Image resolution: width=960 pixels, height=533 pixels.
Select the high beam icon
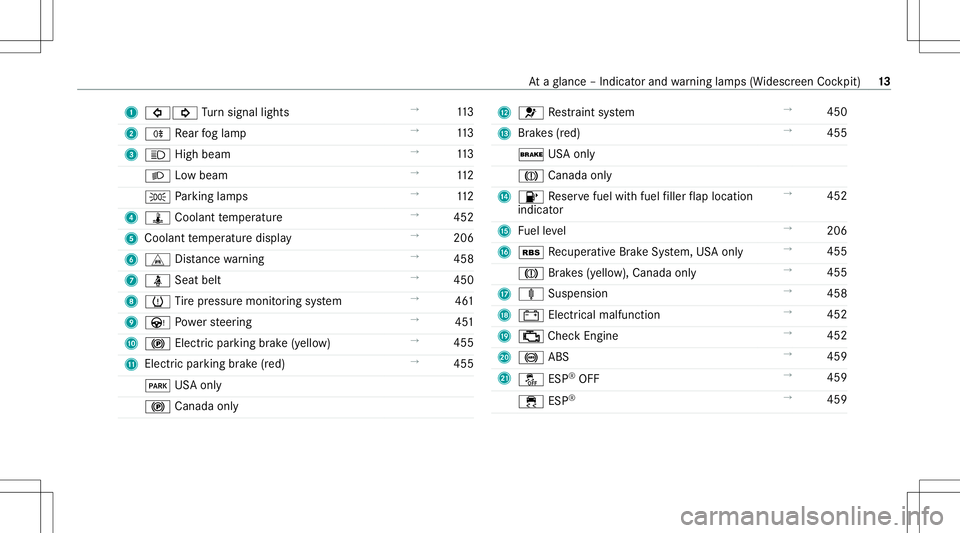click(157, 155)
